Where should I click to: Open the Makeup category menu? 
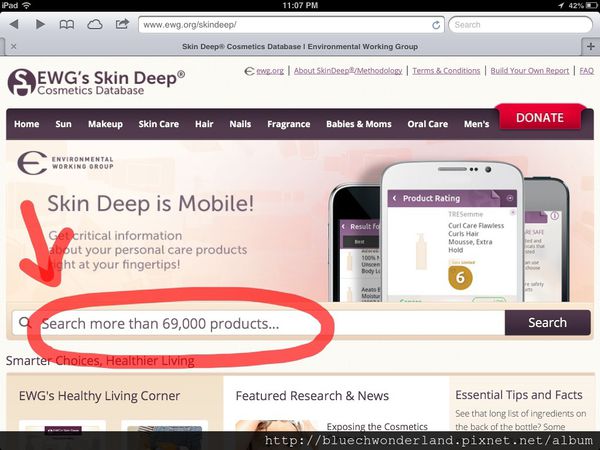click(105, 124)
